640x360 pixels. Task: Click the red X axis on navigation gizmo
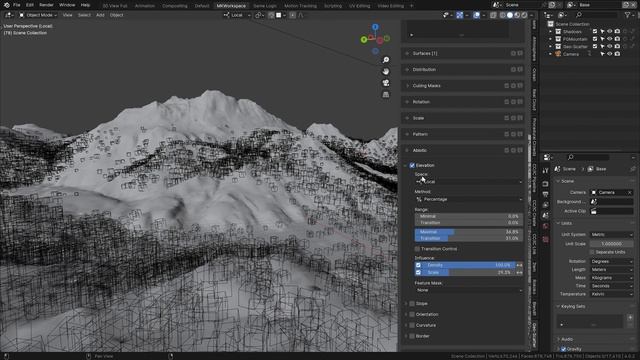(x=380, y=40)
